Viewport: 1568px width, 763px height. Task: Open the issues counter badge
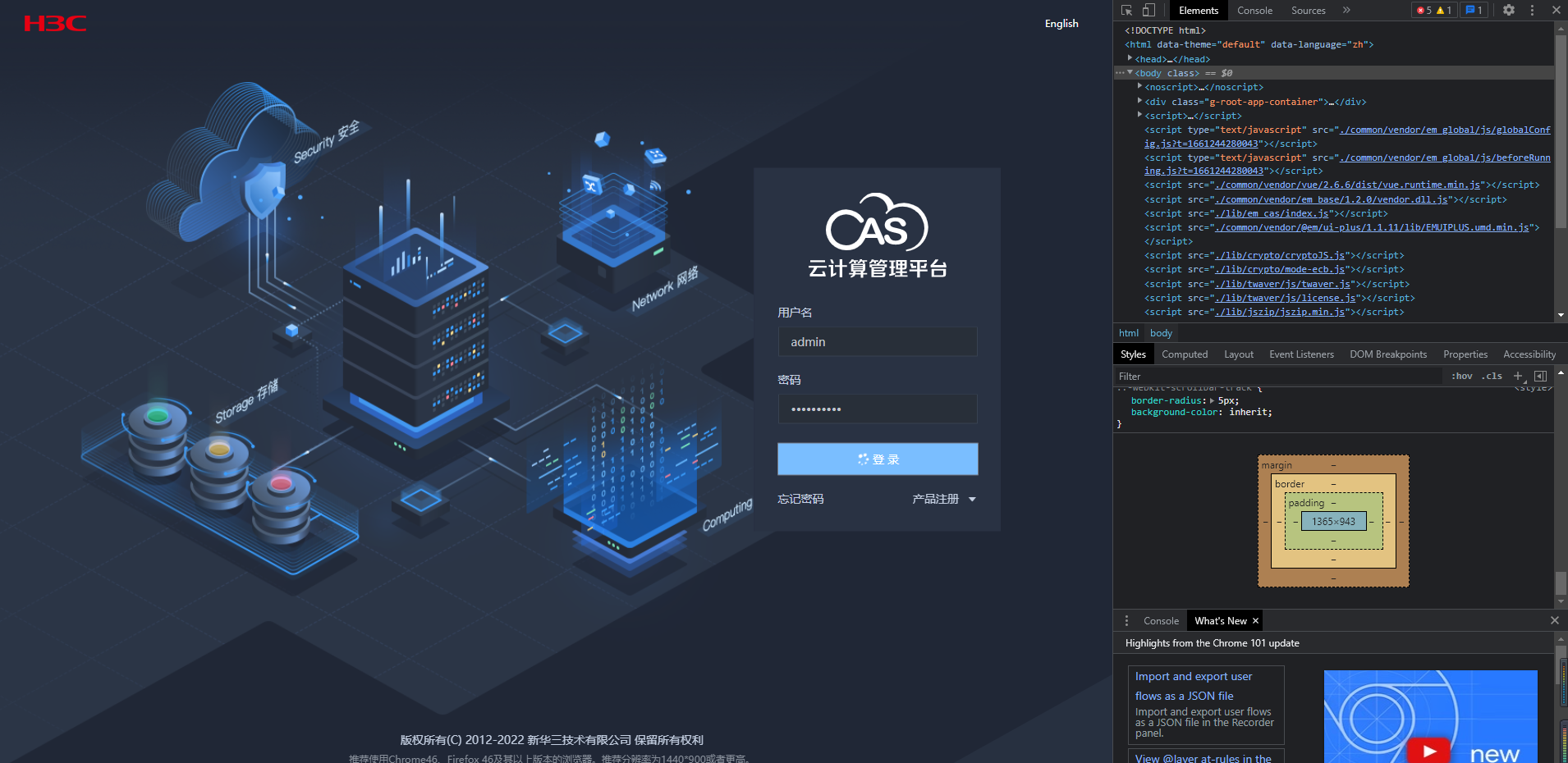(1474, 11)
